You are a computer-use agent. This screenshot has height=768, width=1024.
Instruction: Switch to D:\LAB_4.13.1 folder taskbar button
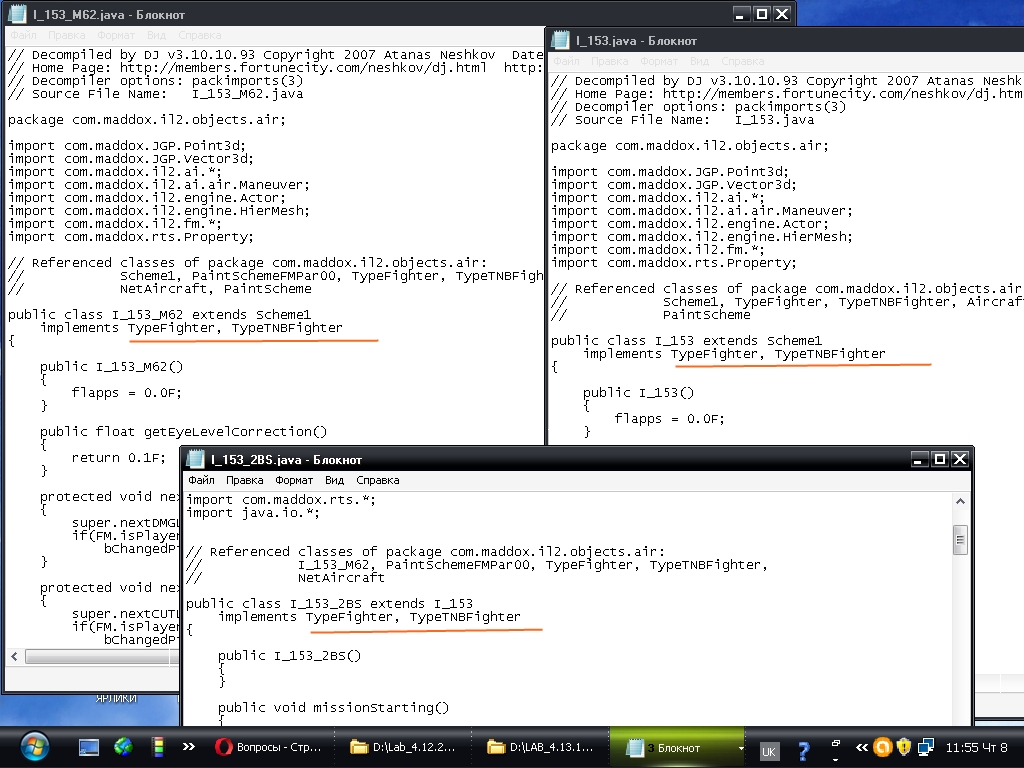[539, 747]
